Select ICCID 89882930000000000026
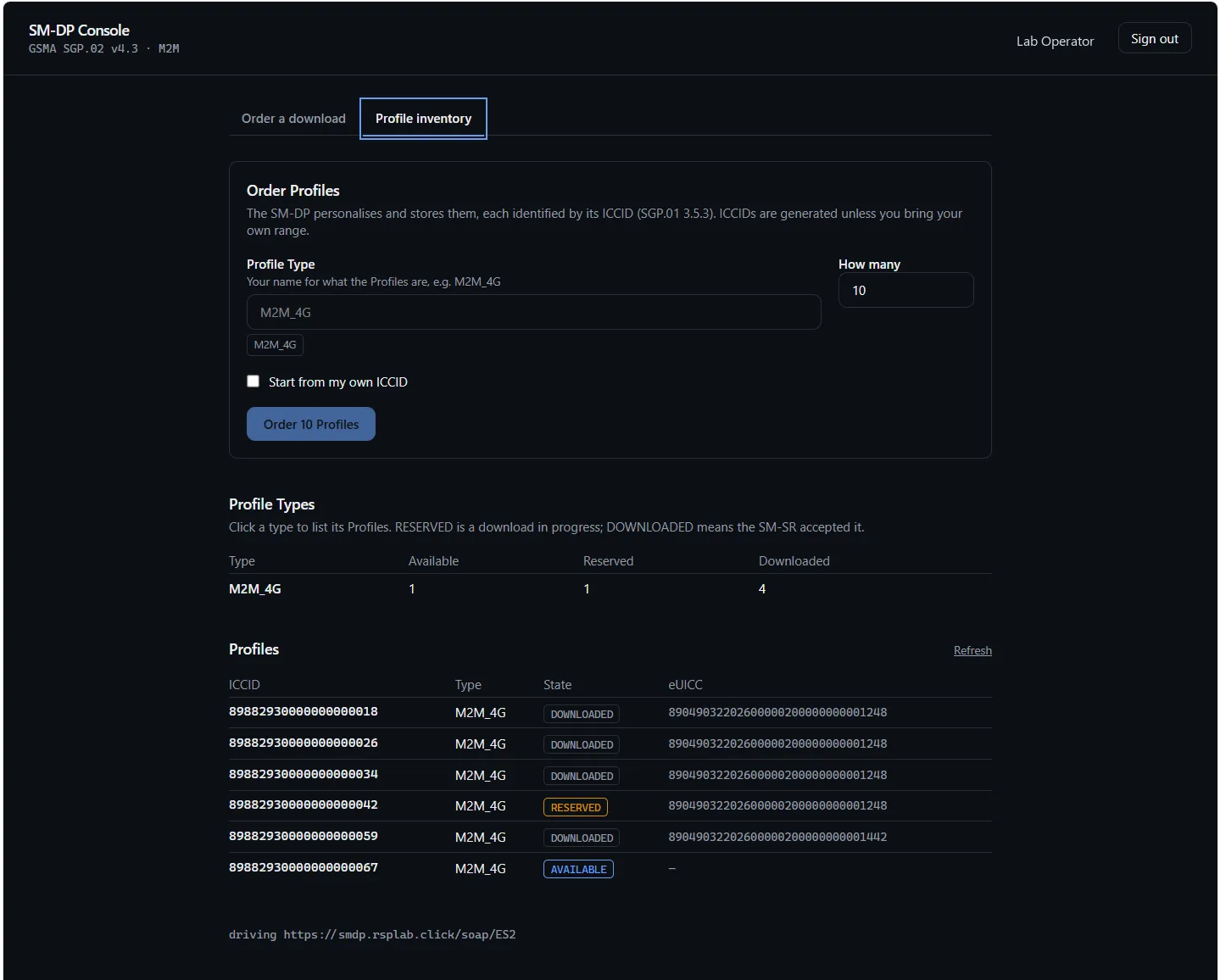 click(304, 743)
